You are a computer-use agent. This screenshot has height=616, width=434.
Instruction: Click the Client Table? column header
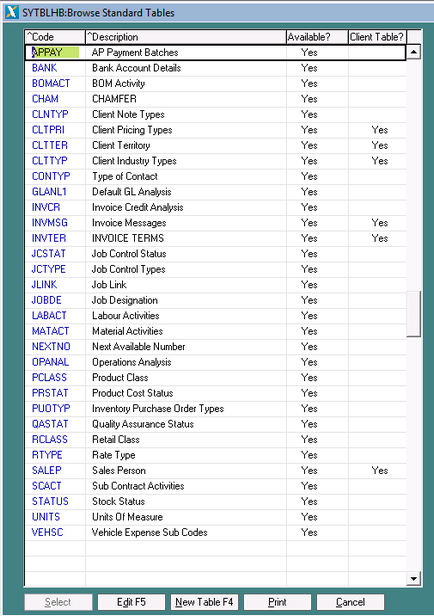click(x=377, y=37)
